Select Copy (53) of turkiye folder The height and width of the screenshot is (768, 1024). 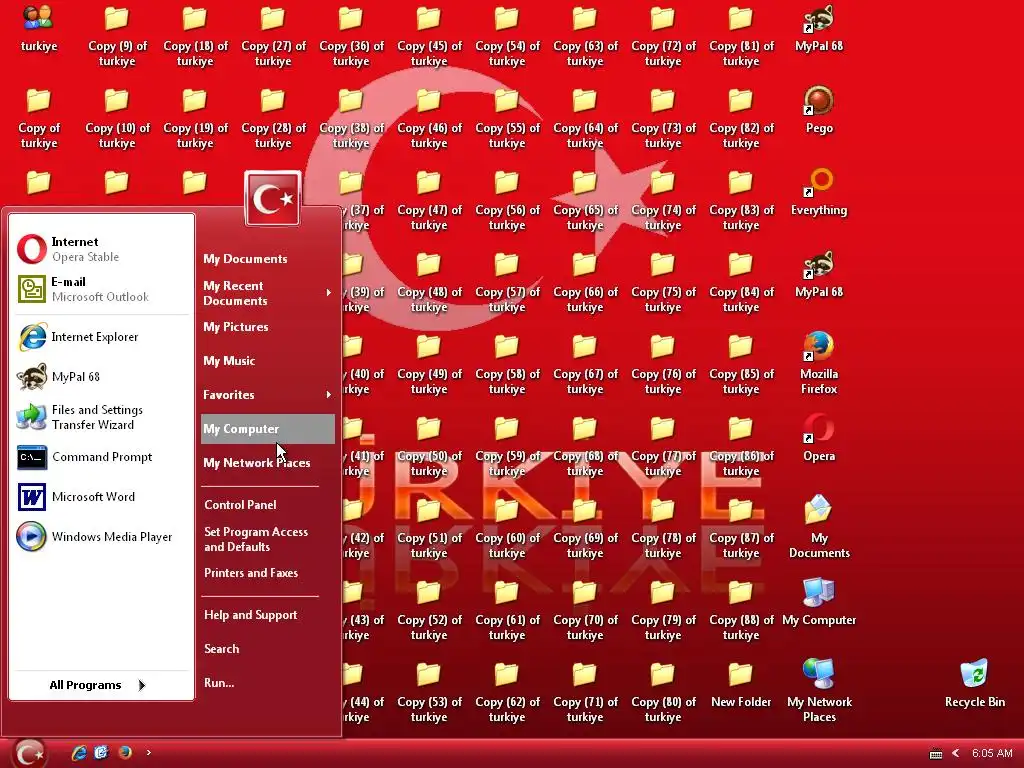click(x=428, y=691)
